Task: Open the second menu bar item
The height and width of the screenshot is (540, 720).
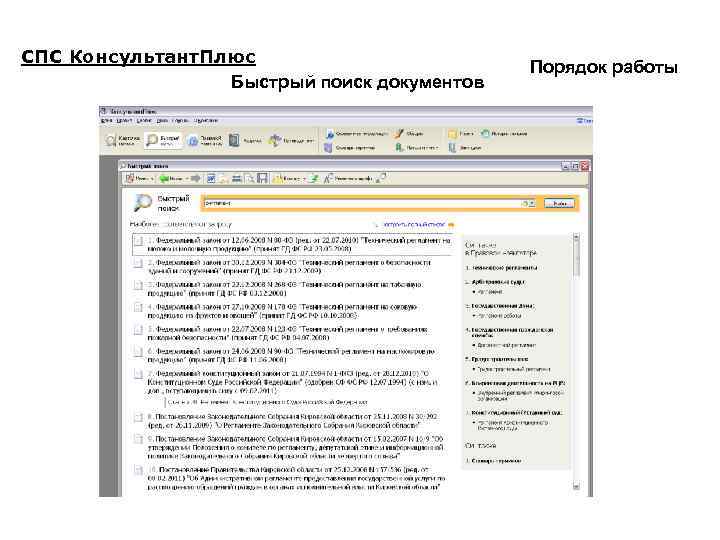Action: [x=124, y=120]
